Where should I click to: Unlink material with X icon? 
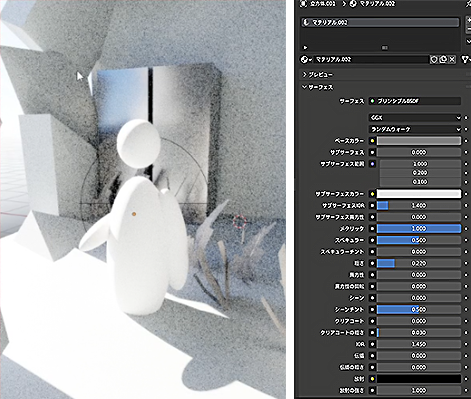tap(452, 60)
